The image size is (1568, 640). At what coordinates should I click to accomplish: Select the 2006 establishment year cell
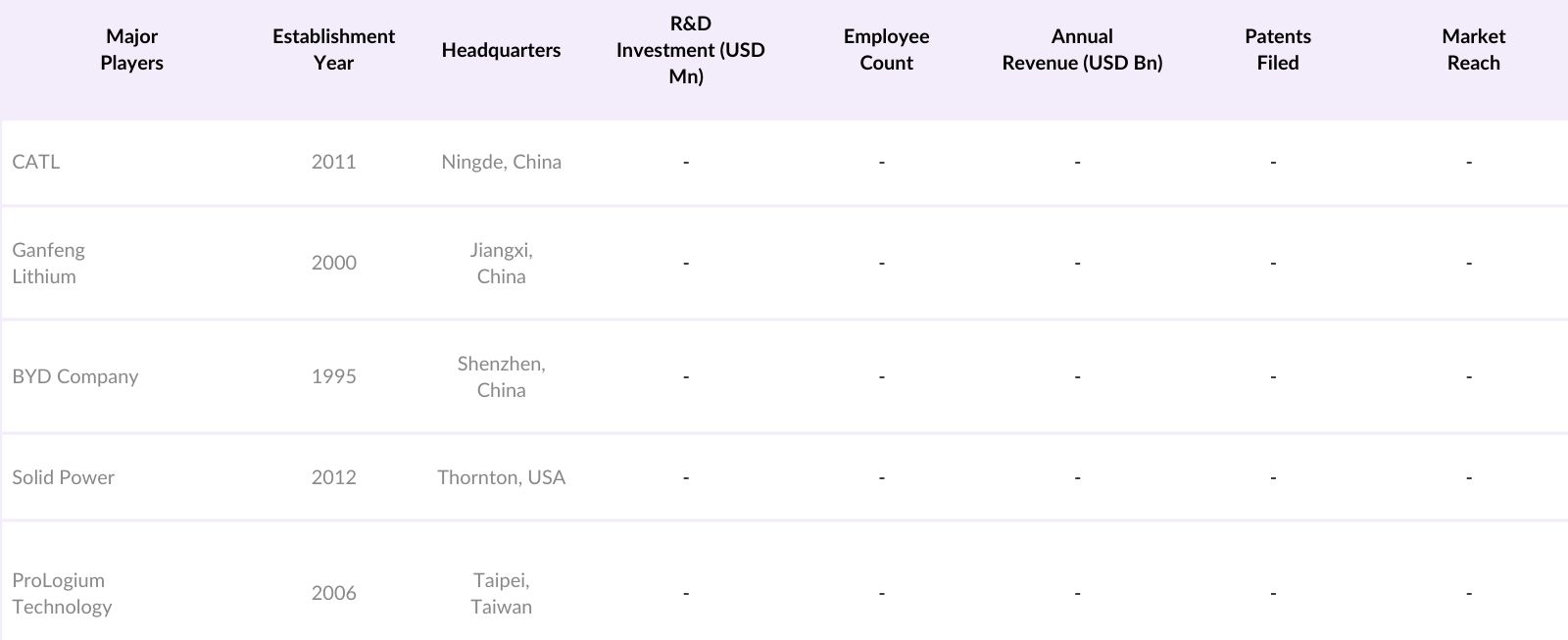pyautogui.click(x=333, y=593)
